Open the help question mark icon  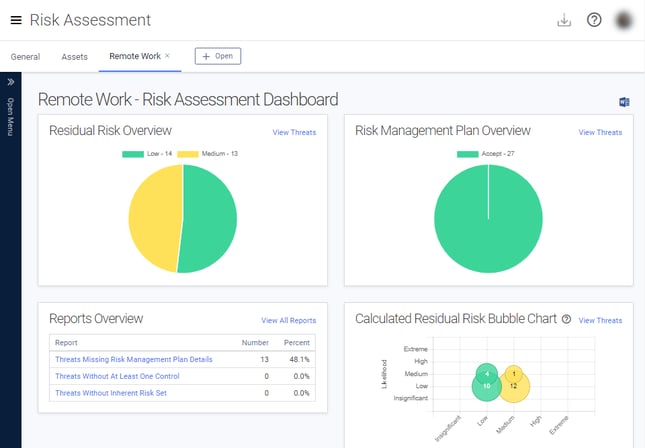(594, 20)
